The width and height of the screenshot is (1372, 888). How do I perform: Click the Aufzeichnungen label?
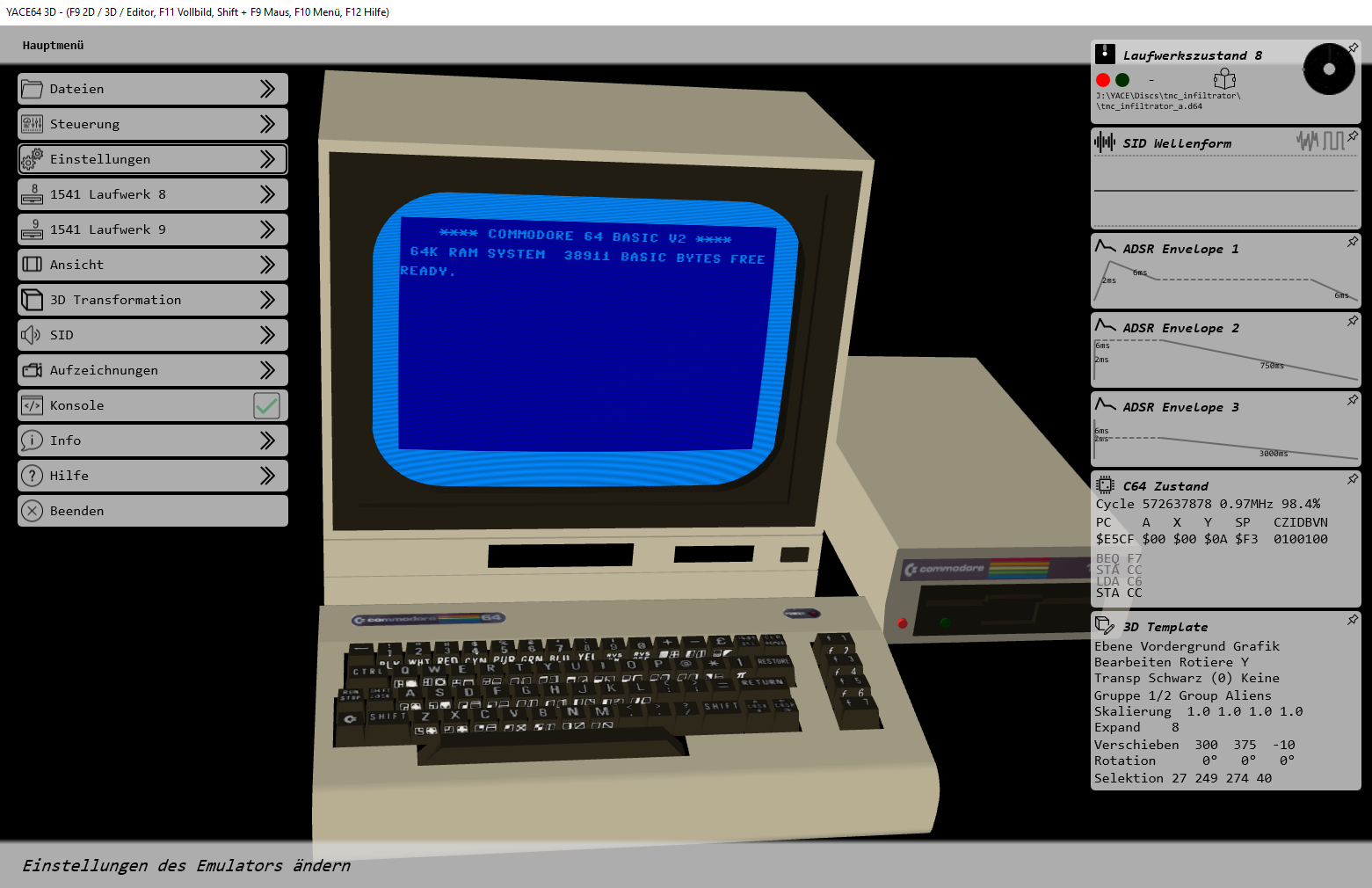pyautogui.click(x=104, y=370)
